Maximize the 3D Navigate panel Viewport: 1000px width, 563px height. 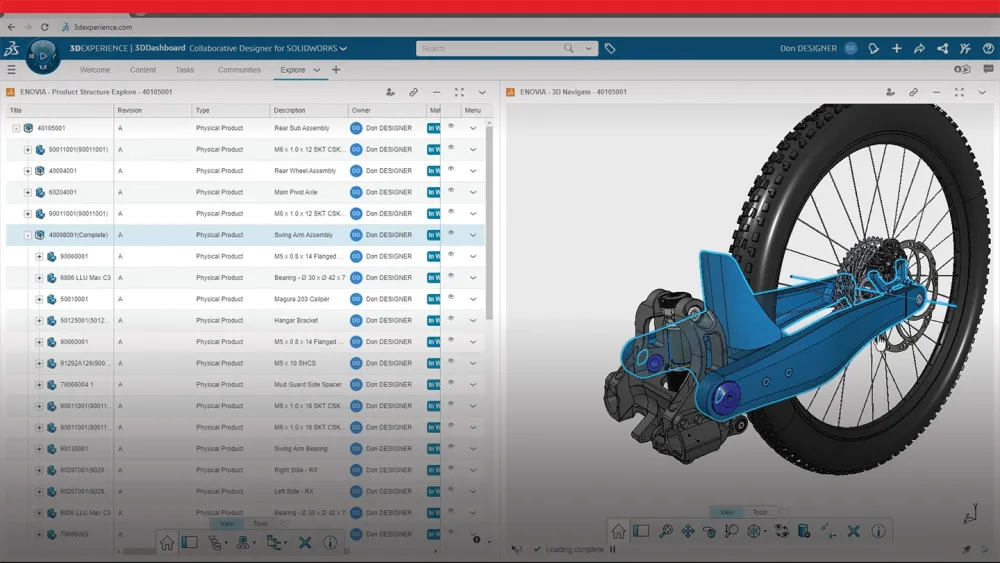coord(959,92)
